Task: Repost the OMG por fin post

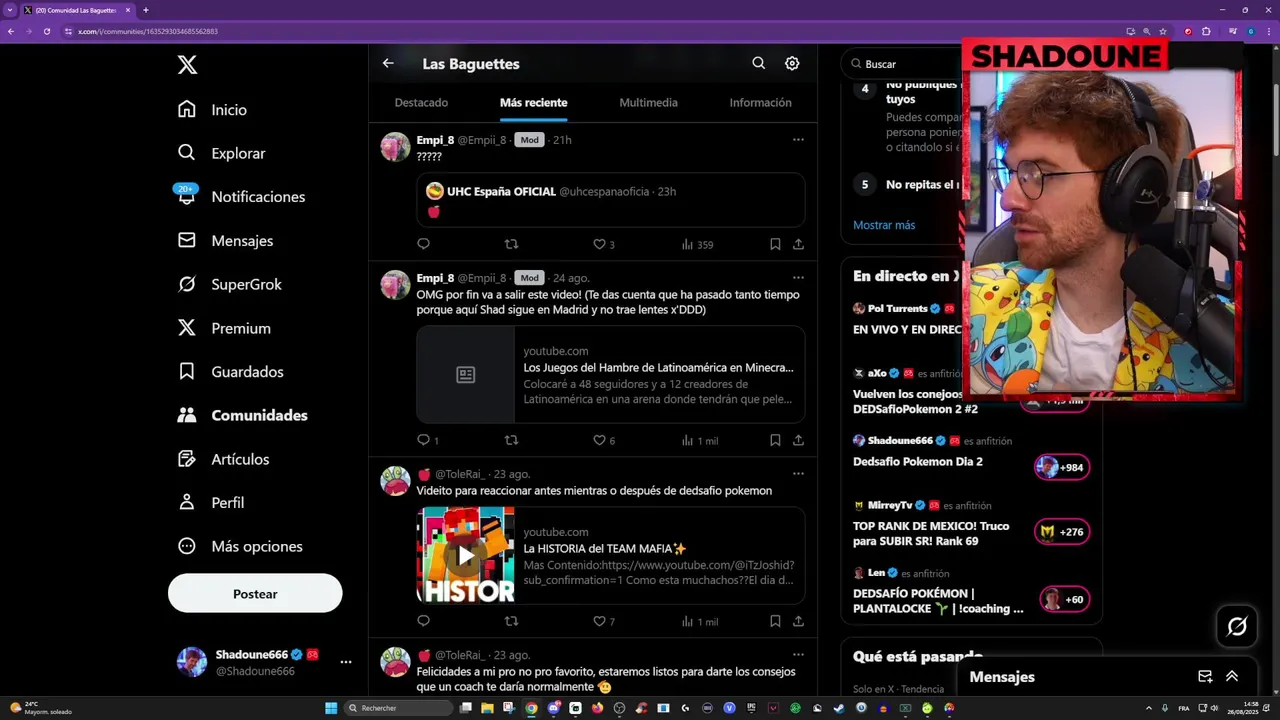Action: click(511, 440)
